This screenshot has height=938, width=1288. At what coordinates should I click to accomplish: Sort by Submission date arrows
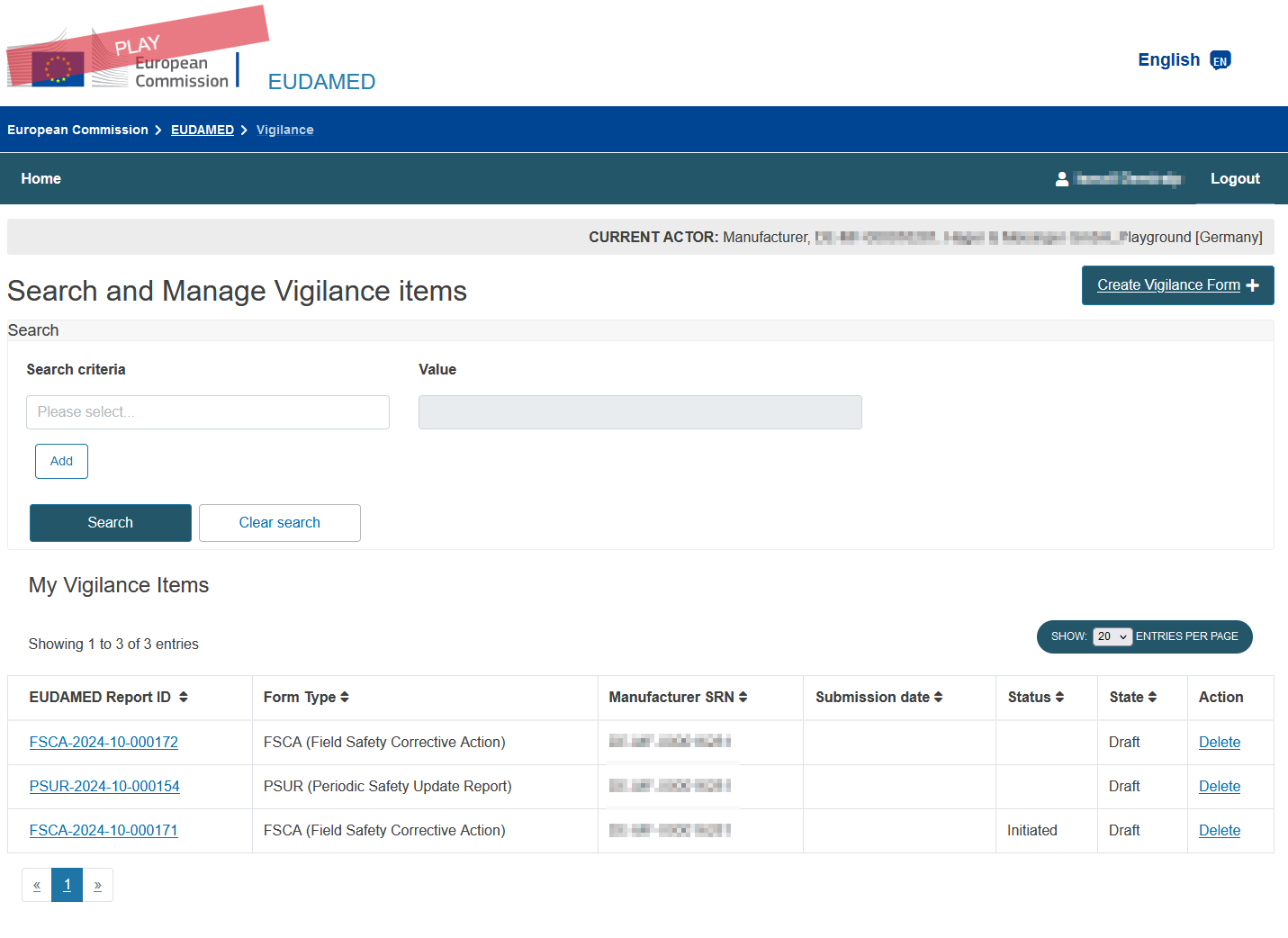(939, 697)
